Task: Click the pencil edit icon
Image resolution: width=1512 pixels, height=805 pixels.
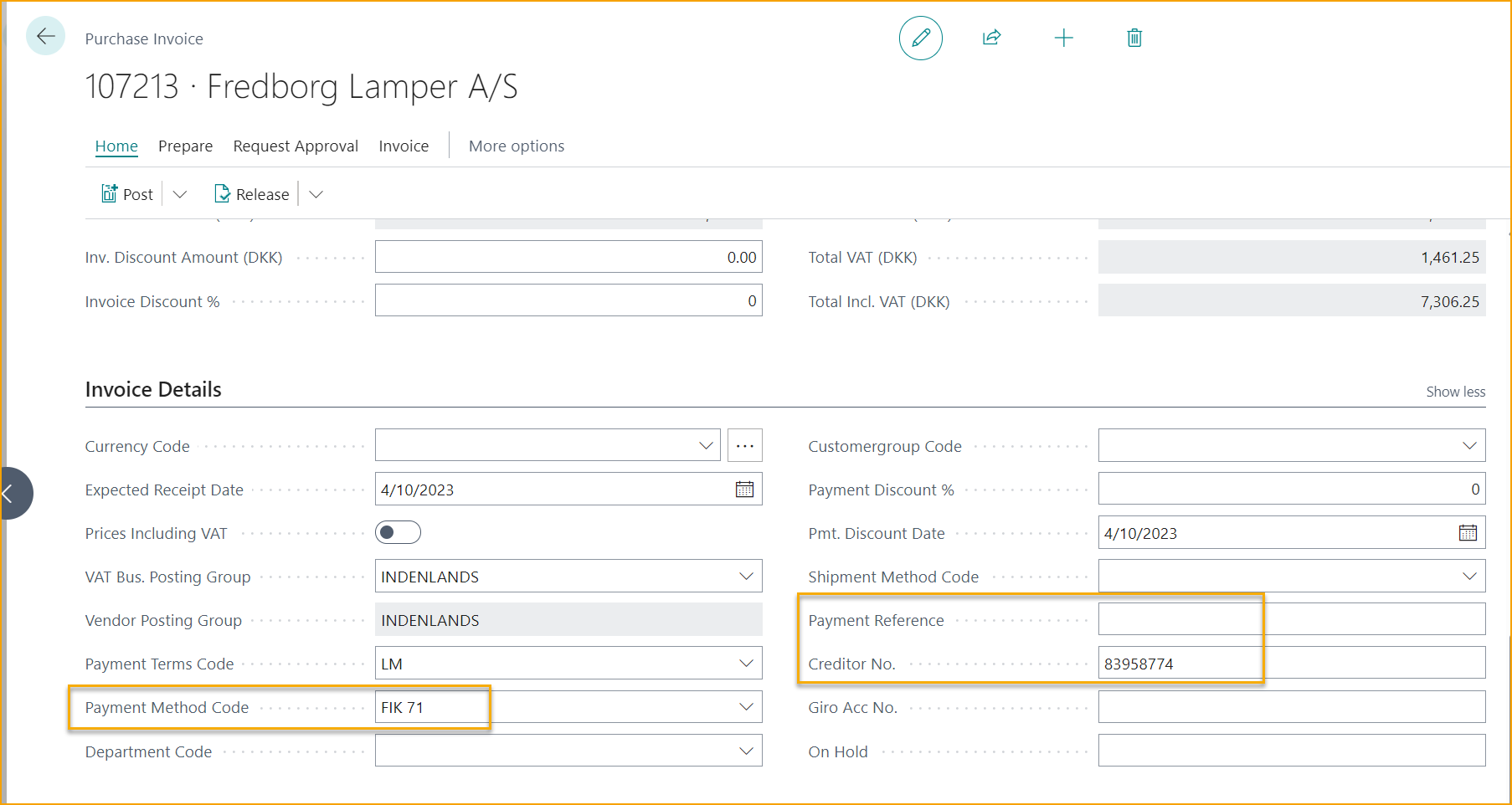Action: [921, 38]
